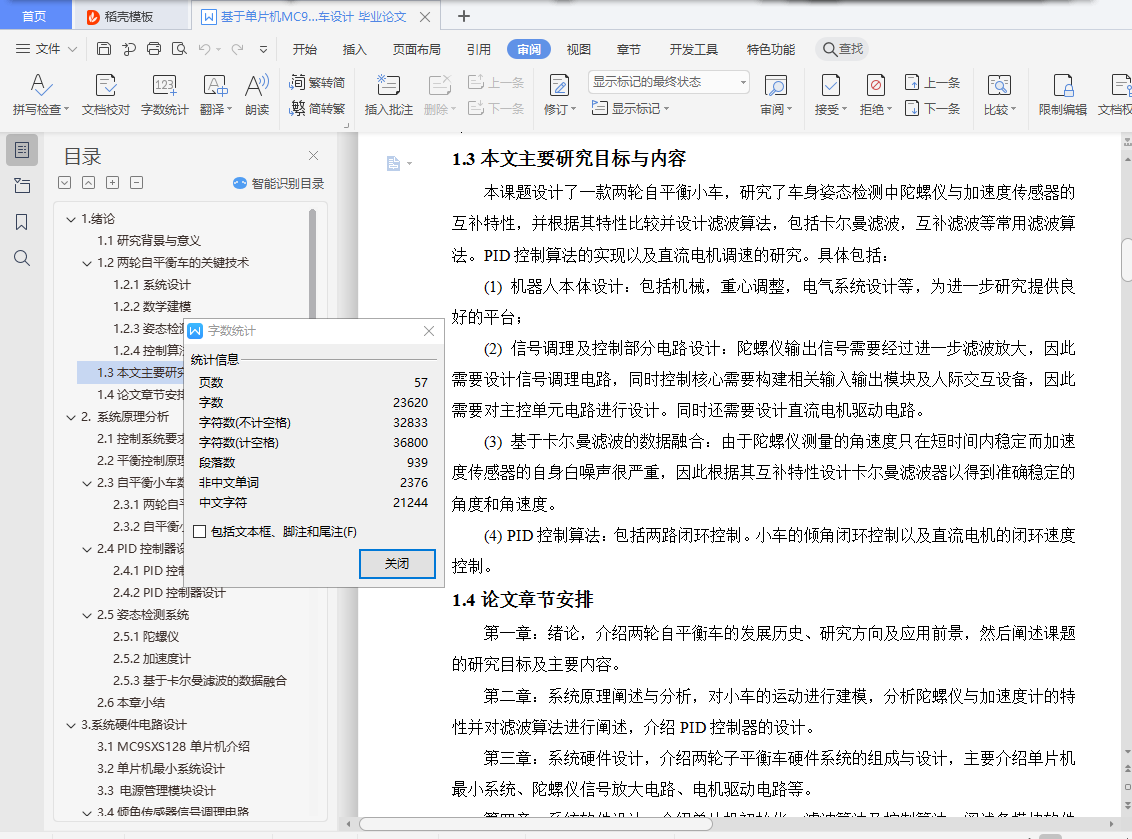
Task: Open word count (字数统计) ribbon tool
Action: click(x=165, y=94)
